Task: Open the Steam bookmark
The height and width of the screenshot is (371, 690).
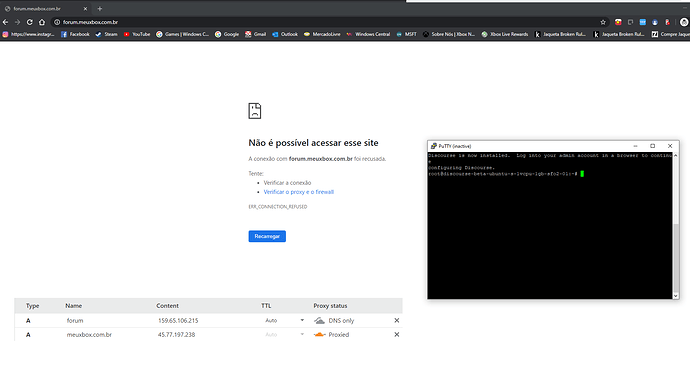Action: click(106, 34)
